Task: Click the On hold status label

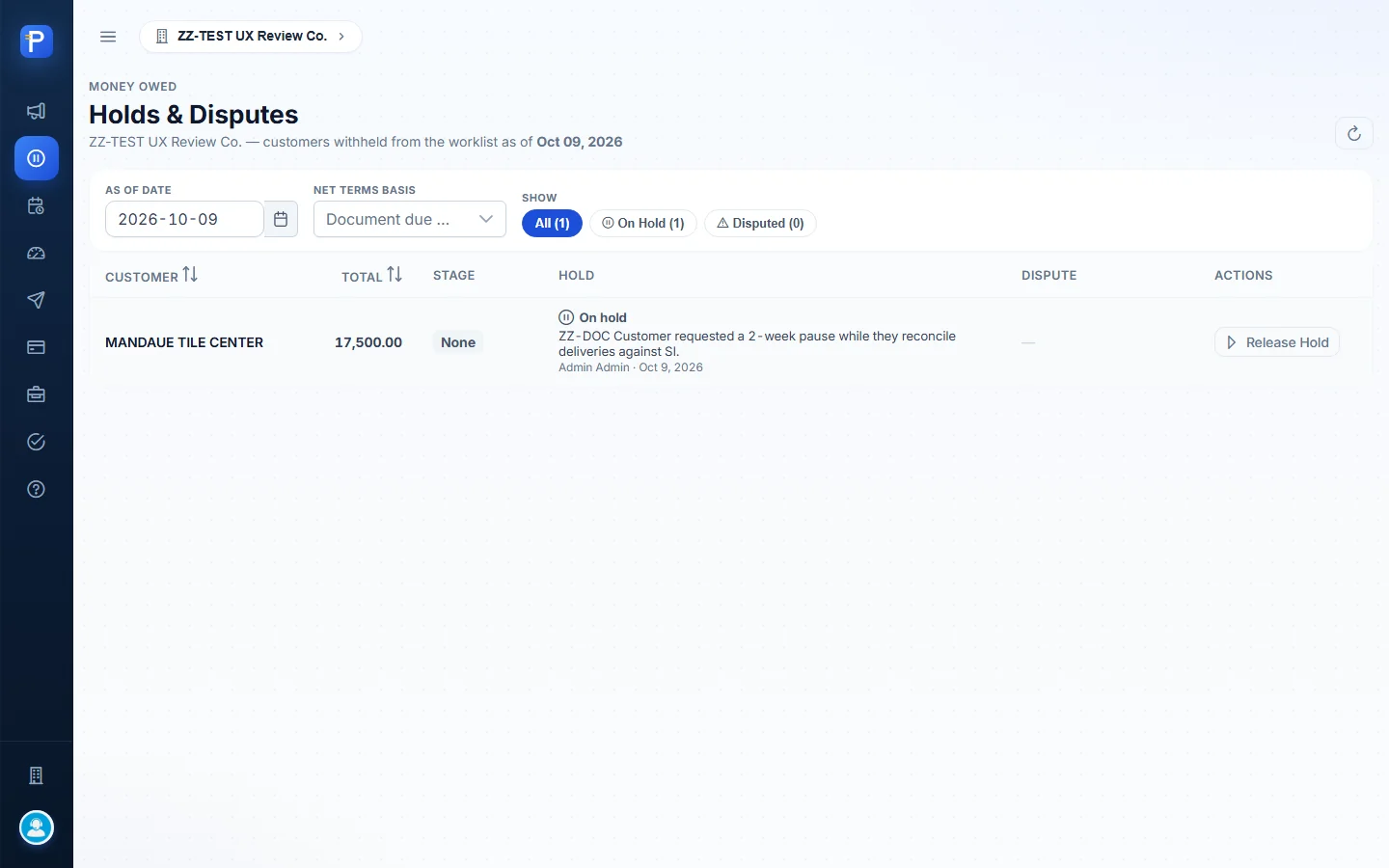Action: click(x=593, y=317)
